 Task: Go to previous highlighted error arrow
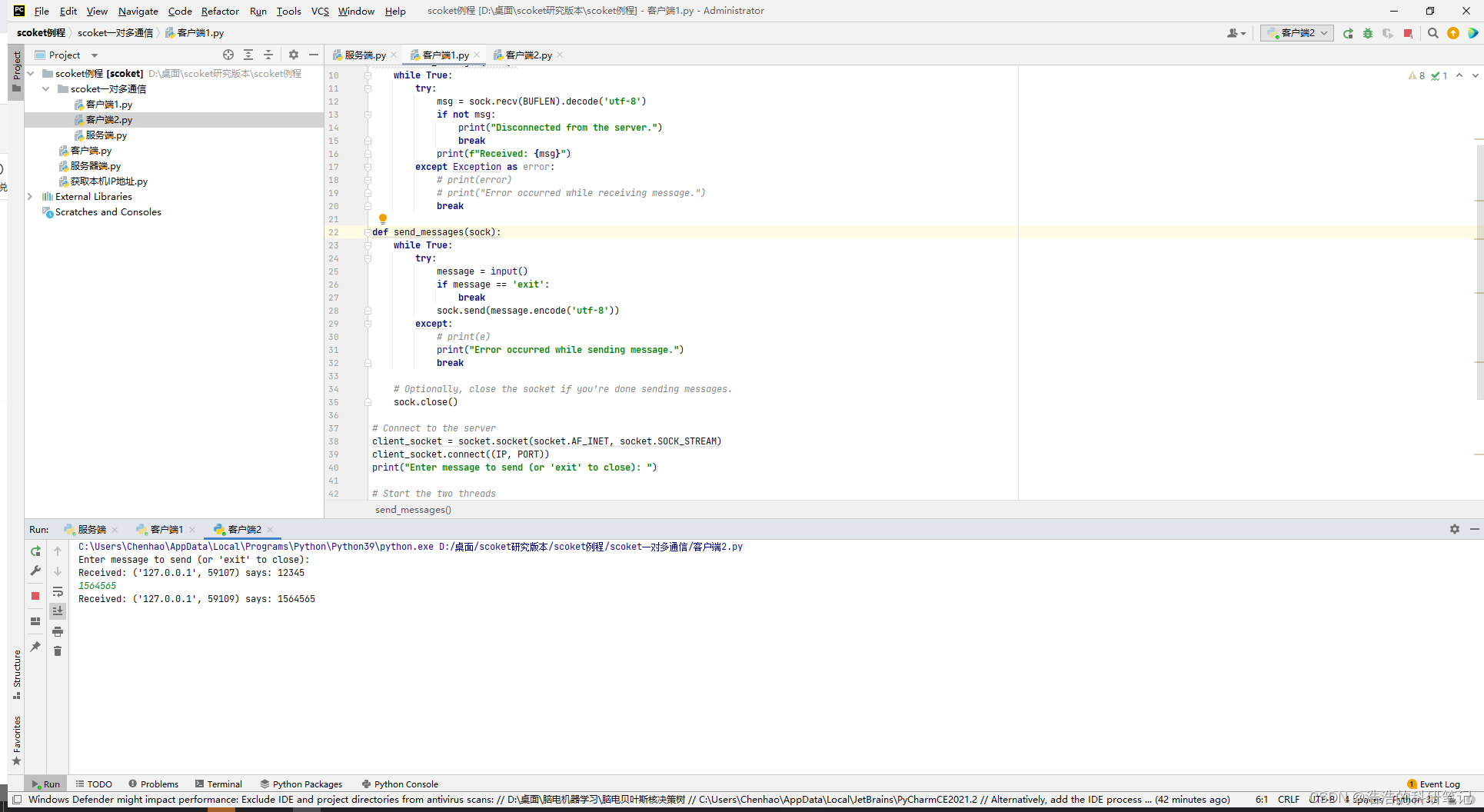tap(1459, 75)
